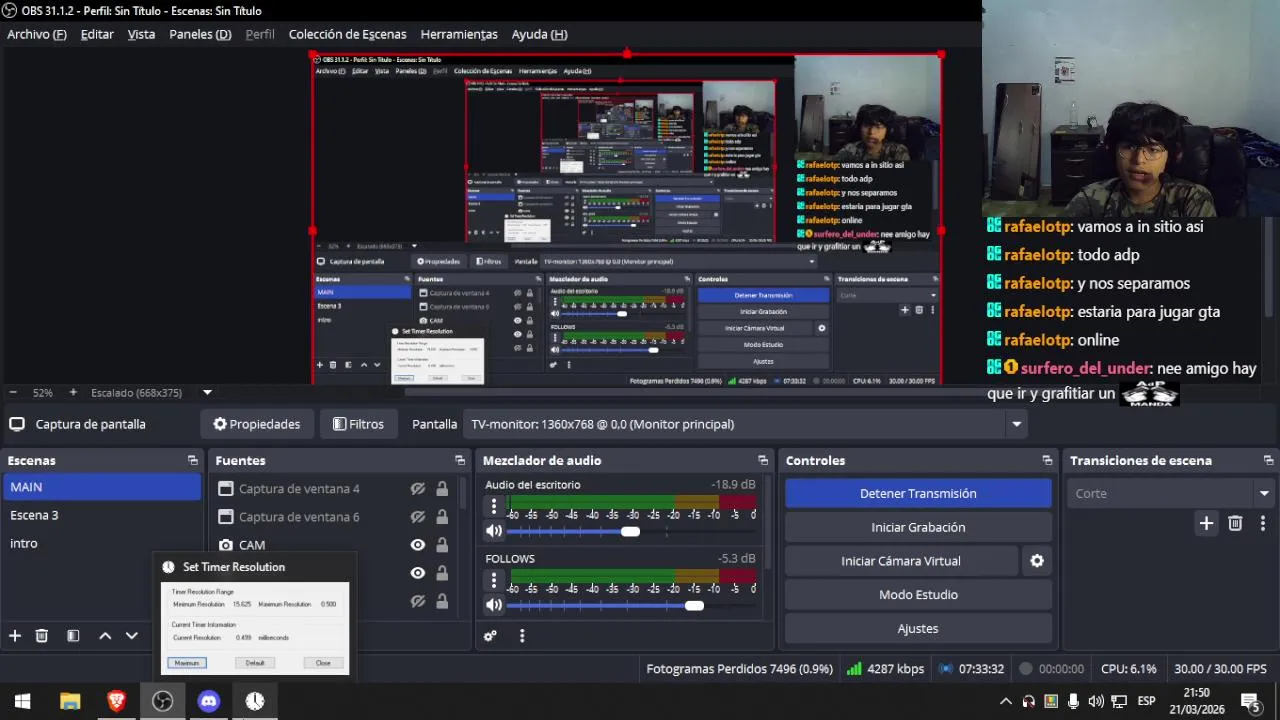Open virtual camera settings gear
This screenshot has height=720, width=1280.
1037,561
